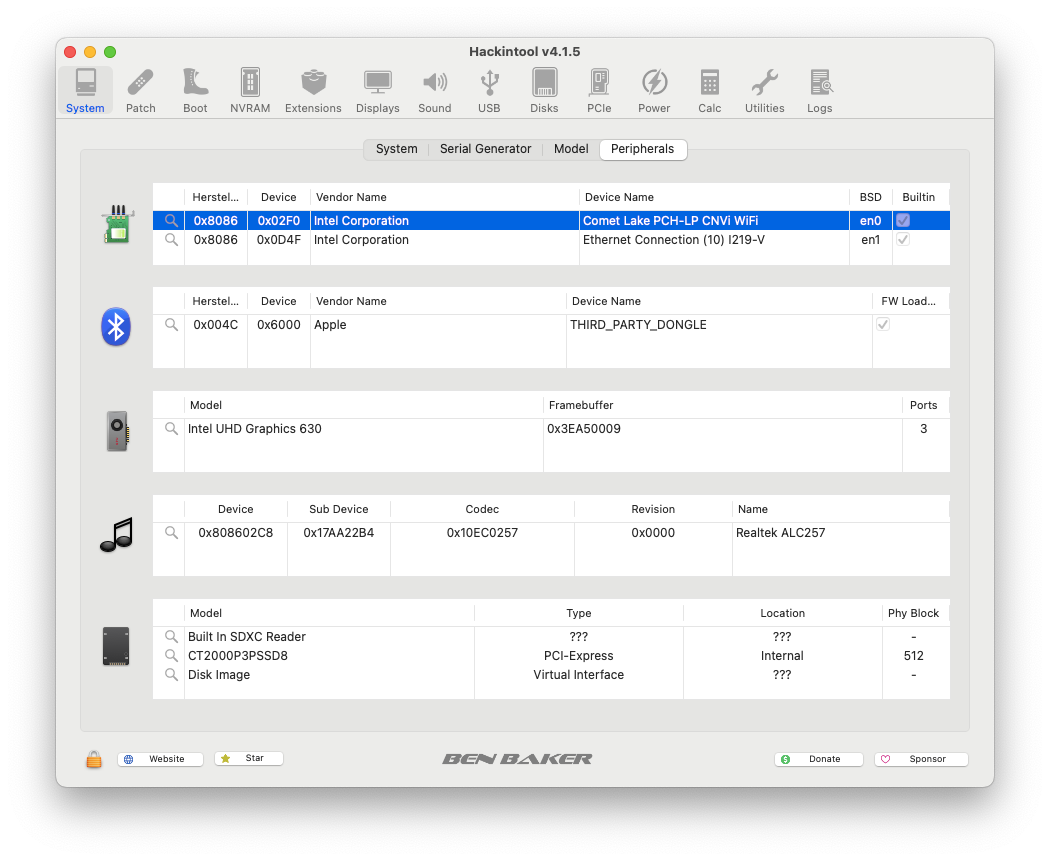
Task: Open the Website link button
Action: coord(160,759)
